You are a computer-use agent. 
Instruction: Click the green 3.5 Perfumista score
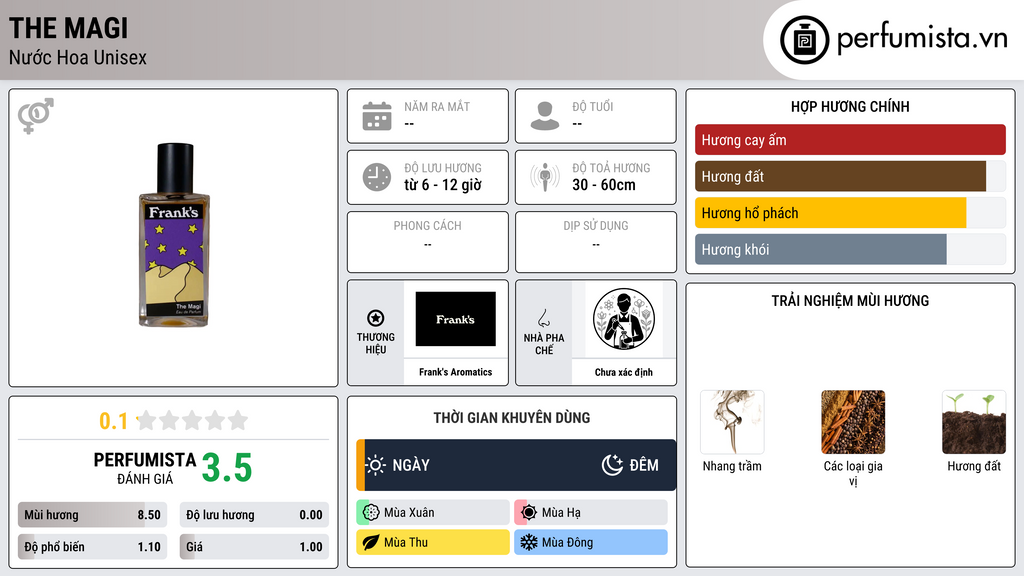click(x=227, y=468)
